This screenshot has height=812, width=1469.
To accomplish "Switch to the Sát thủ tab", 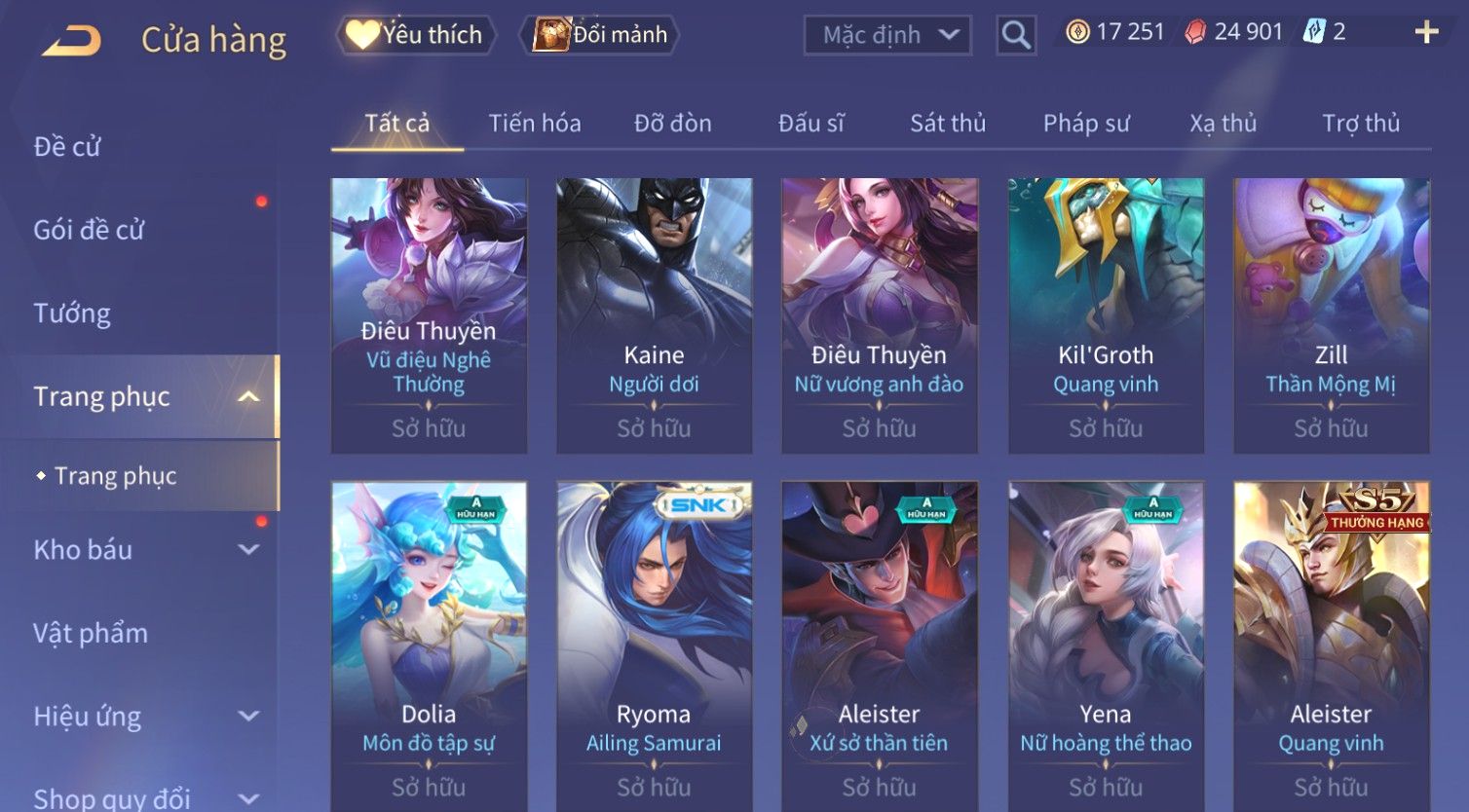I will (x=948, y=124).
